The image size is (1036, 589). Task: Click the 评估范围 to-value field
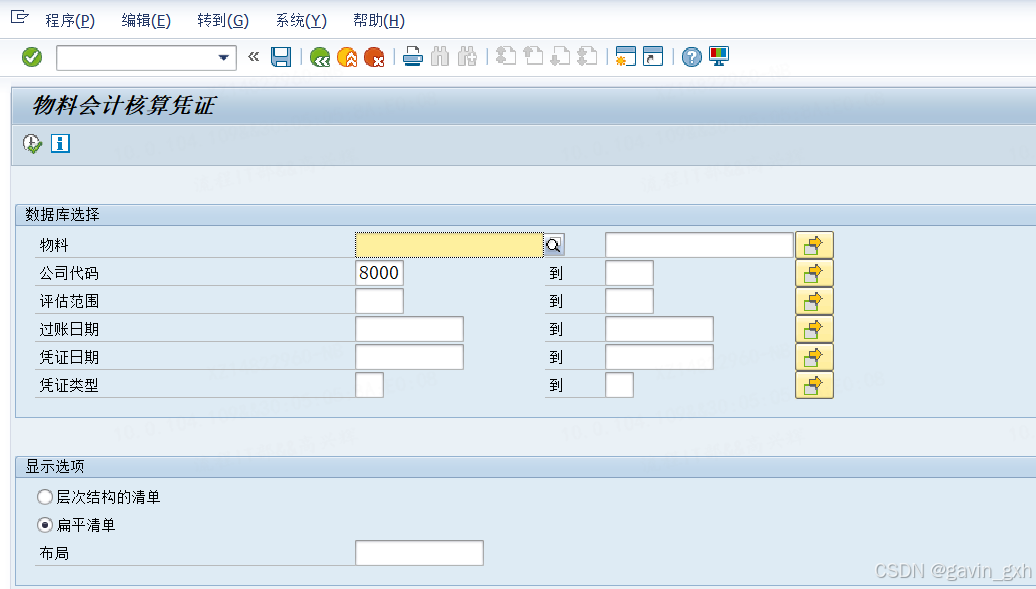[x=630, y=301]
